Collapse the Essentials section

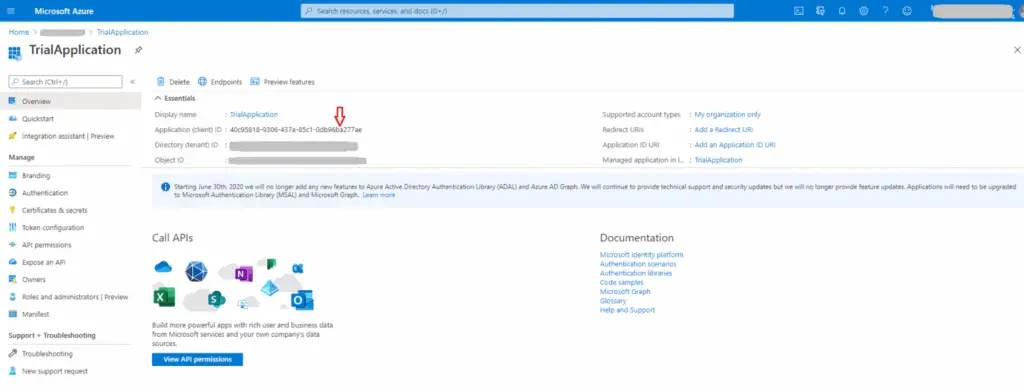175,98
